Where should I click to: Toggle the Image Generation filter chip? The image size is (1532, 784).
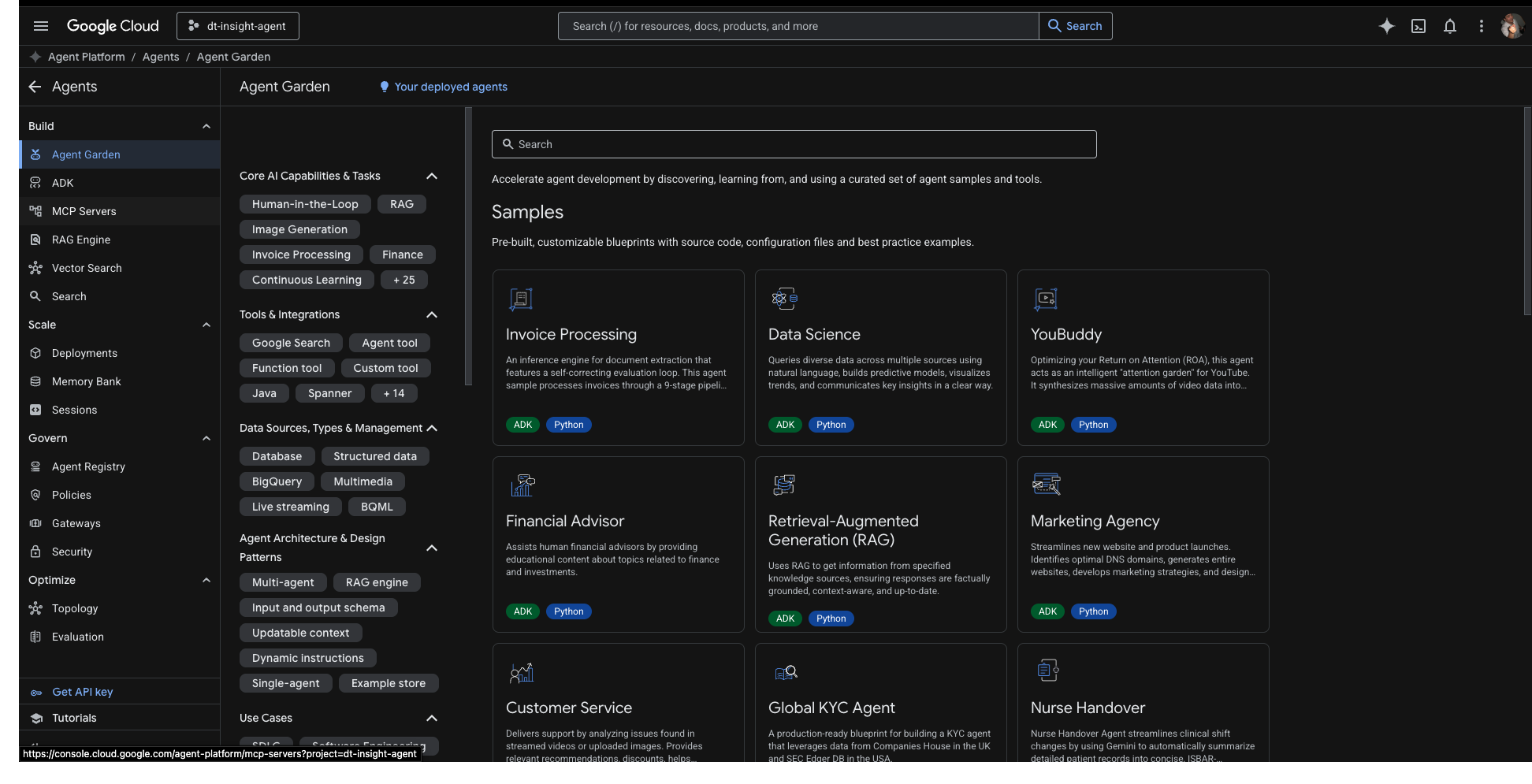tap(299, 229)
